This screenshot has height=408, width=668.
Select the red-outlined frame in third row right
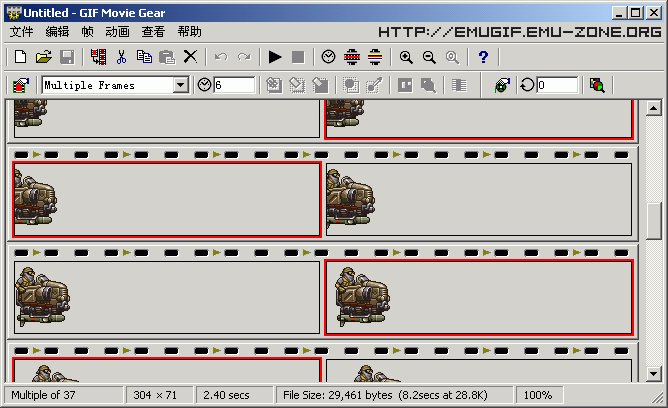[x=479, y=297]
